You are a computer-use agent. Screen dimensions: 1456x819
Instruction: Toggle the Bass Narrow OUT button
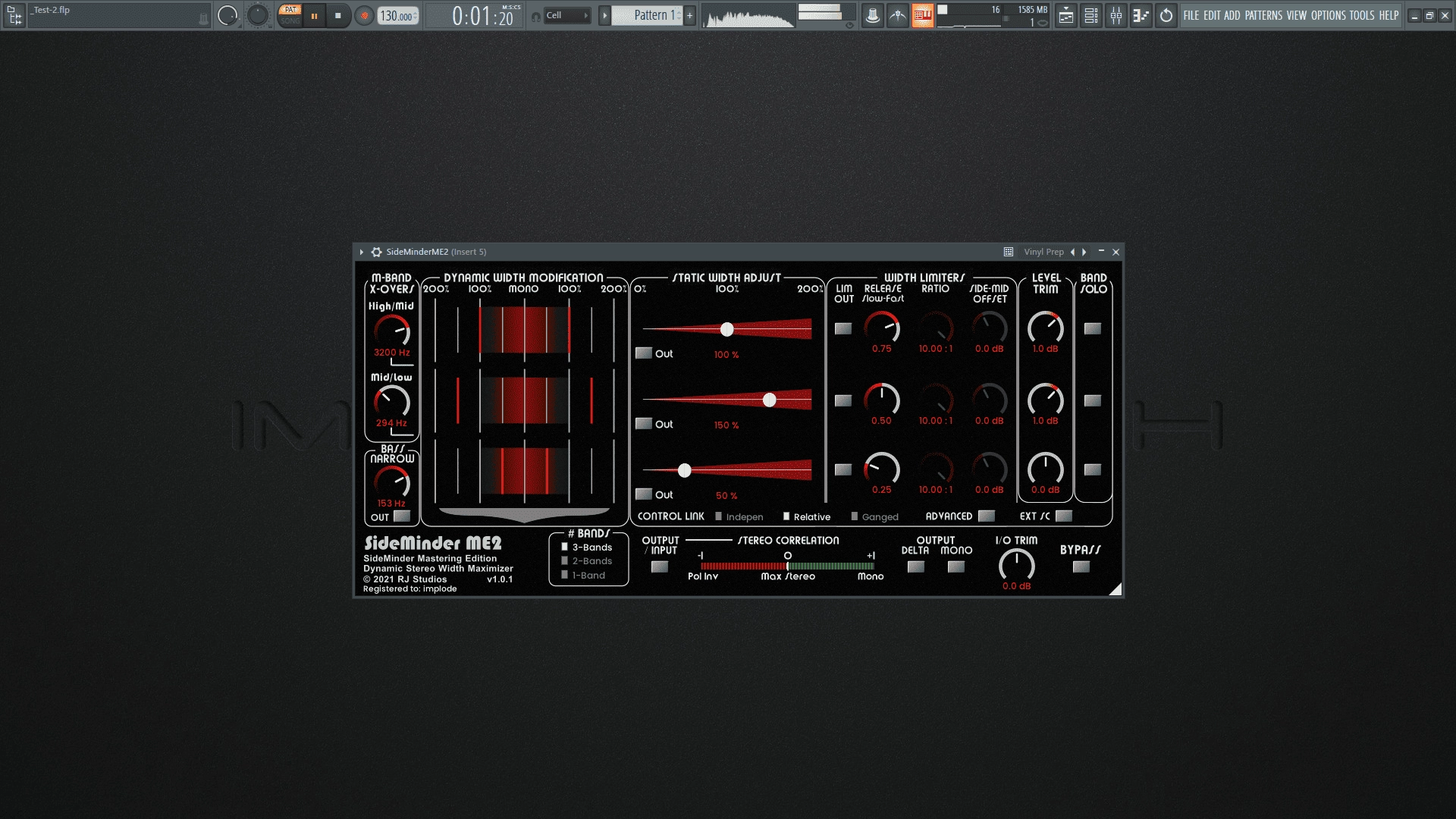point(402,516)
